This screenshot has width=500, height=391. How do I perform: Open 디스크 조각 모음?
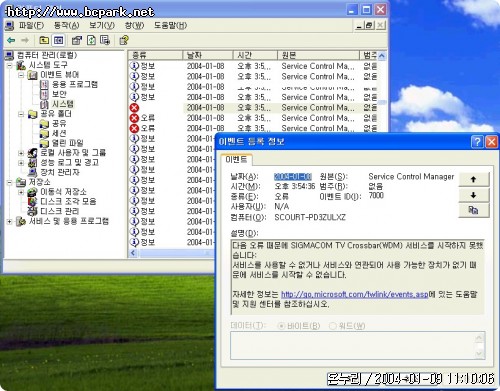[68, 201]
